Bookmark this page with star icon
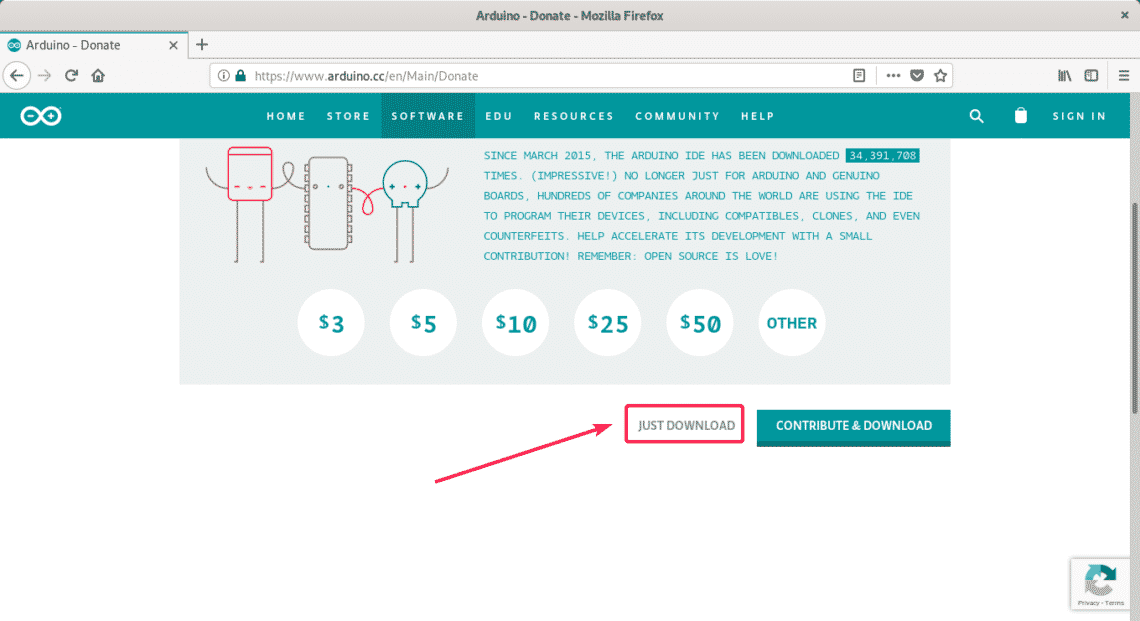 pyautogui.click(x=940, y=75)
